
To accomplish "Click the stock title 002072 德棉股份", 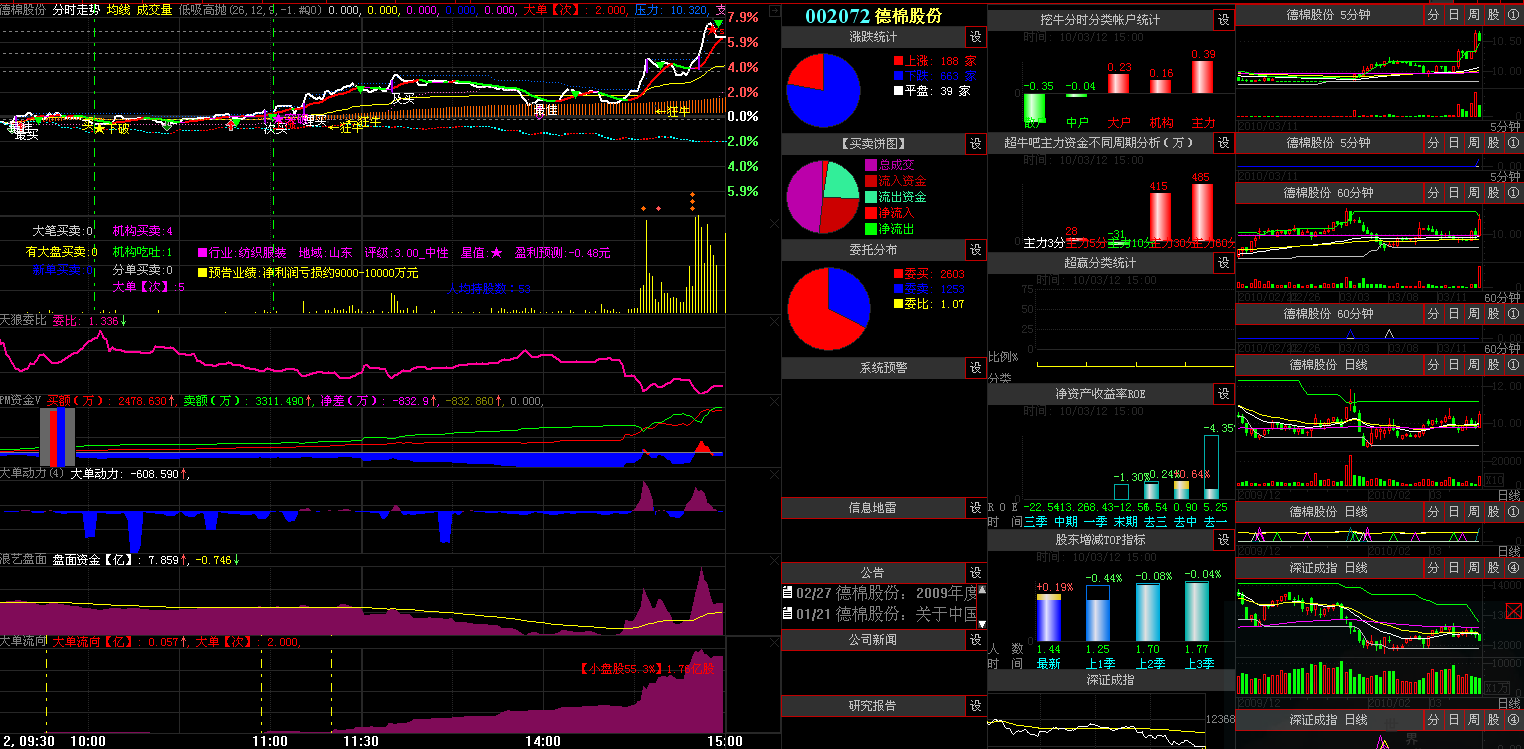I will 873,16.
